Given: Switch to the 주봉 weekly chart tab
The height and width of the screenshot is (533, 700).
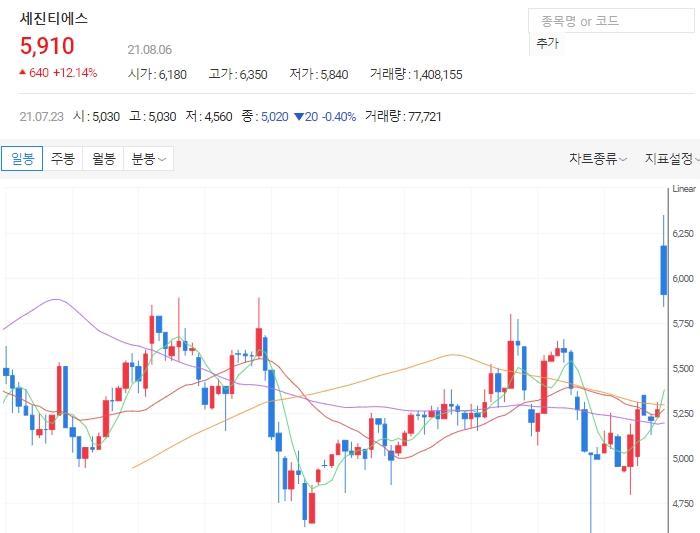Looking at the screenshot, I should point(62,158).
